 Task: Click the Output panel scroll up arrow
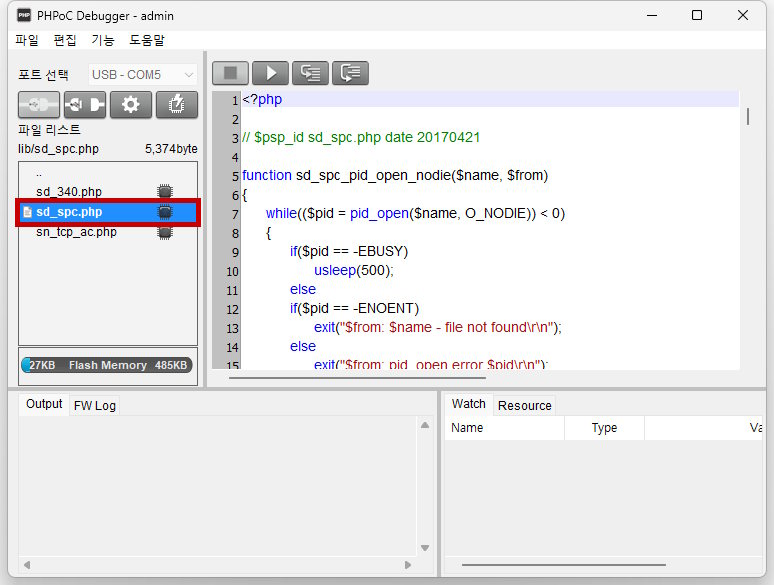coord(425,425)
